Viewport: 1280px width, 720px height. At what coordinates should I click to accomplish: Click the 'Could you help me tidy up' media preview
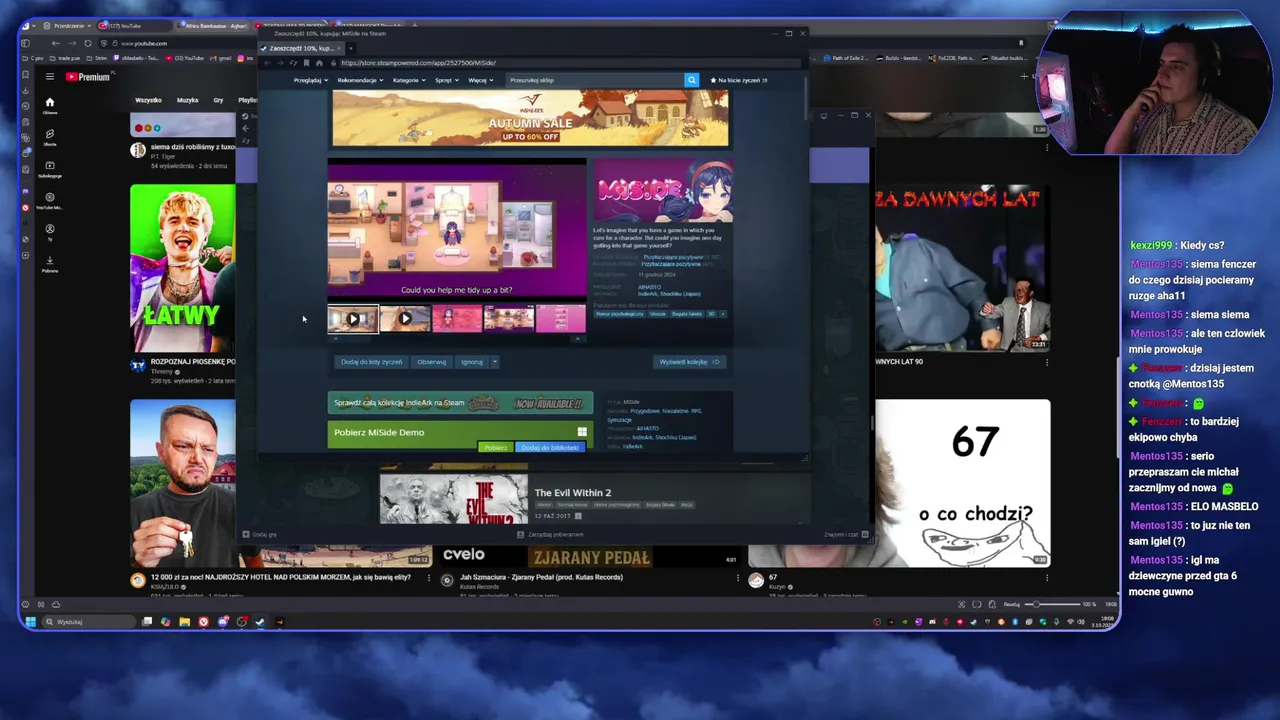(x=457, y=230)
